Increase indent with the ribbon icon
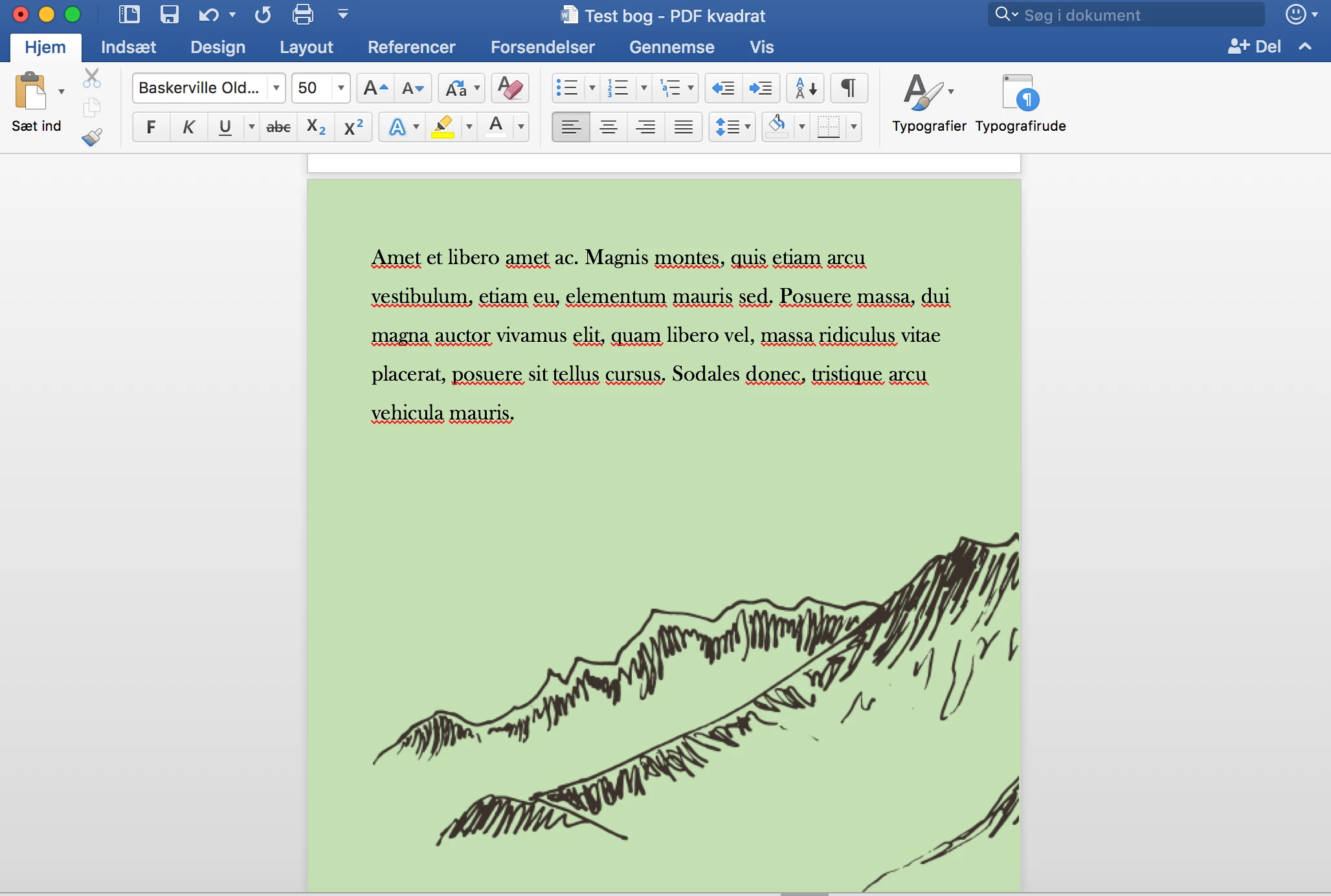1331x896 pixels. tap(761, 88)
